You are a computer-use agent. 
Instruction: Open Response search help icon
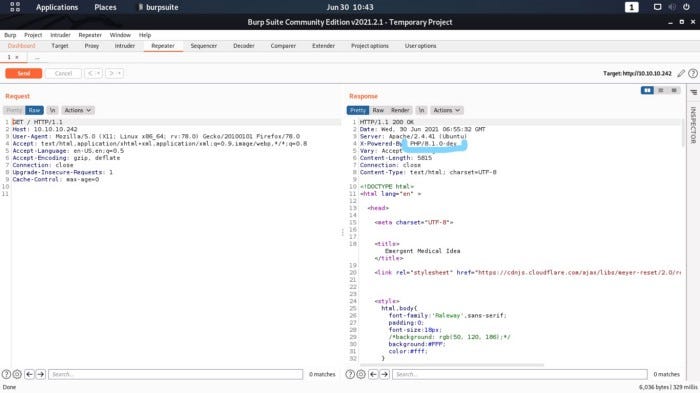350,374
